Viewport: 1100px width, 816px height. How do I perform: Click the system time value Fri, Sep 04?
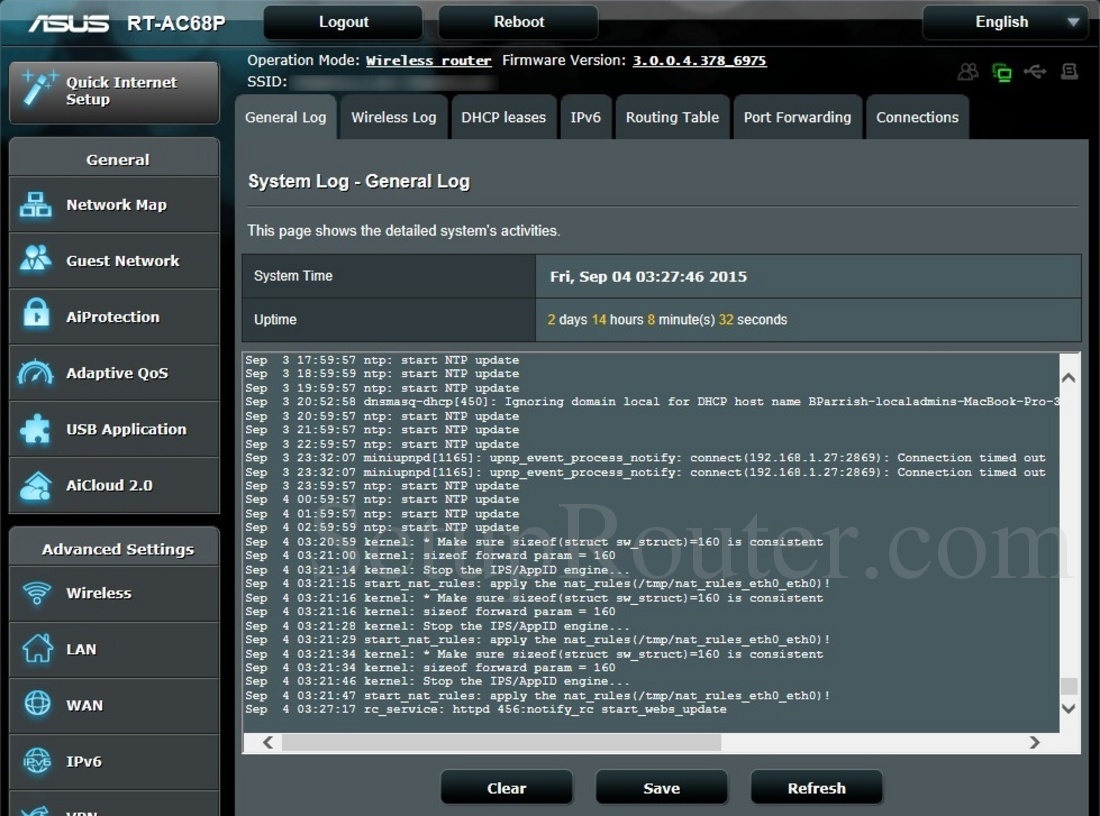click(648, 276)
